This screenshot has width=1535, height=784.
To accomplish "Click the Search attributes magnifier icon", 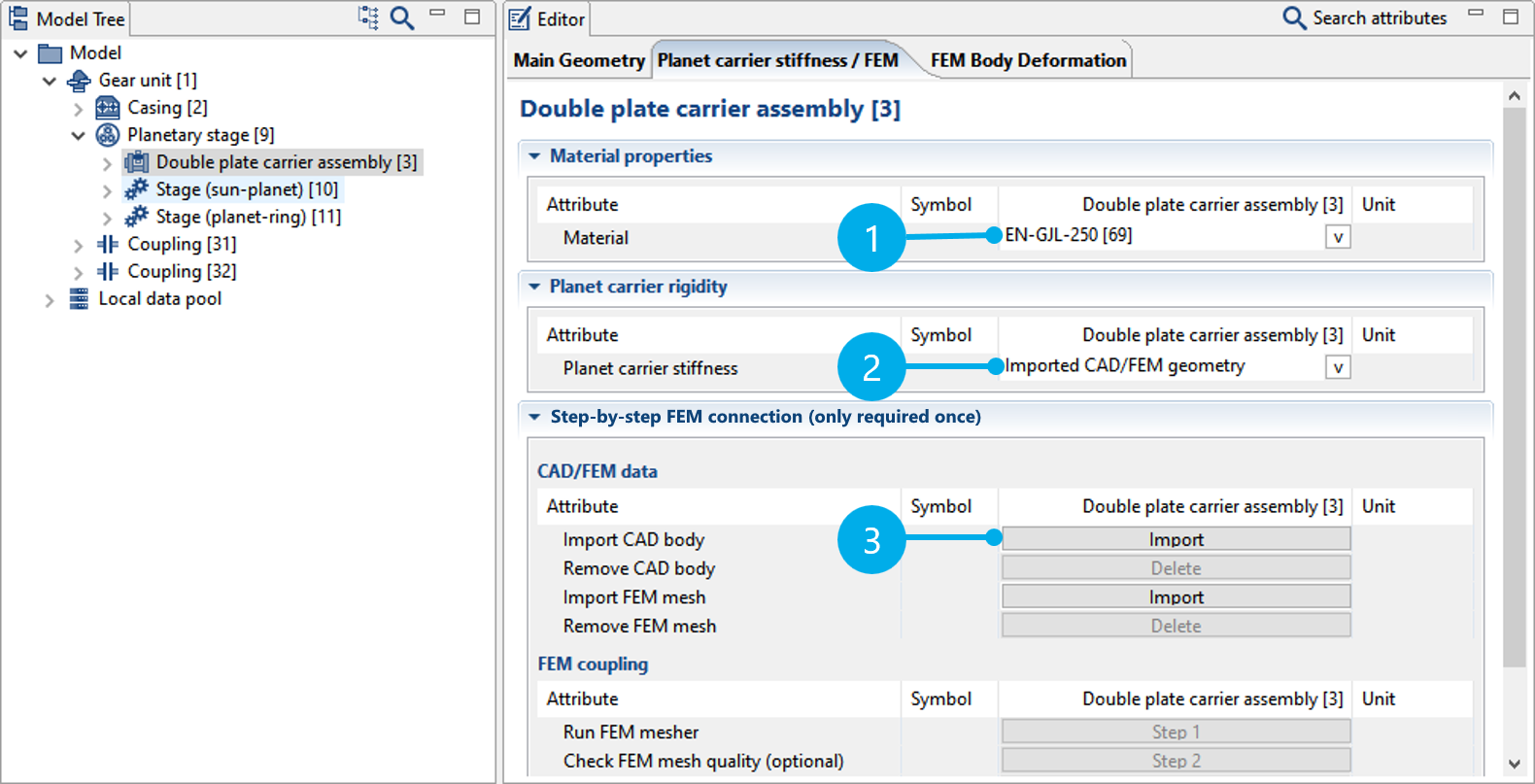I will (x=1294, y=17).
